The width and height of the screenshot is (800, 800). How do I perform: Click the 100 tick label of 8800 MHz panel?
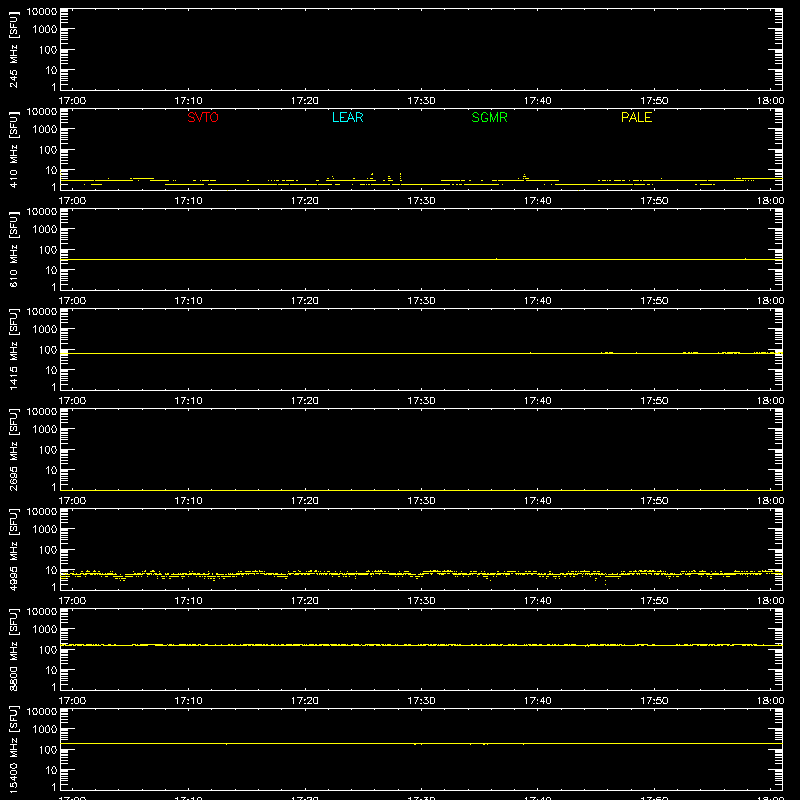pos(47,650)
